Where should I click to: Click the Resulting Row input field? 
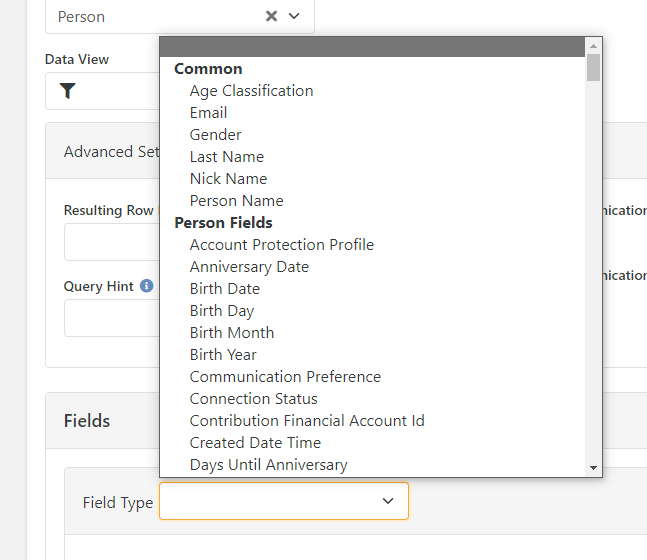tap(112, 242)
